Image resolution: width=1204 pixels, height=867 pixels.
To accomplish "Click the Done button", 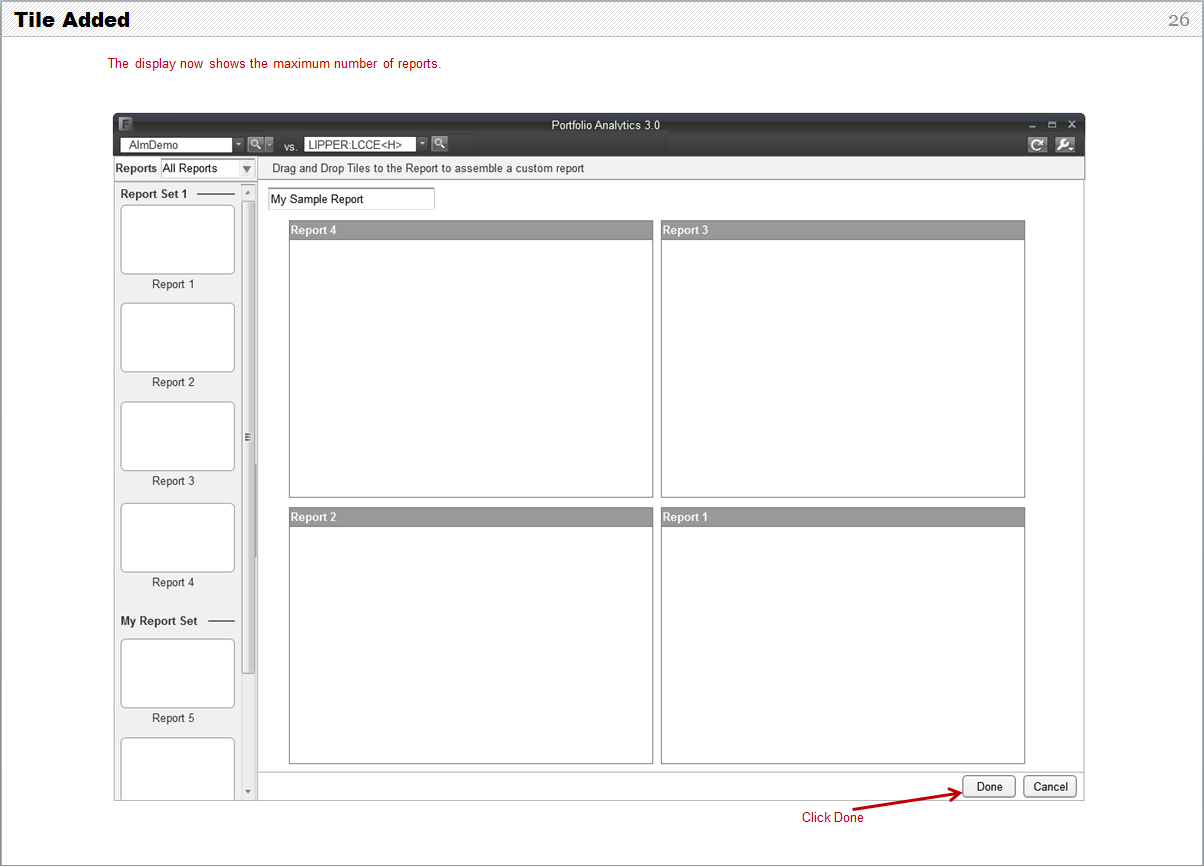I will pyautogui.click(x=989, y=787).
